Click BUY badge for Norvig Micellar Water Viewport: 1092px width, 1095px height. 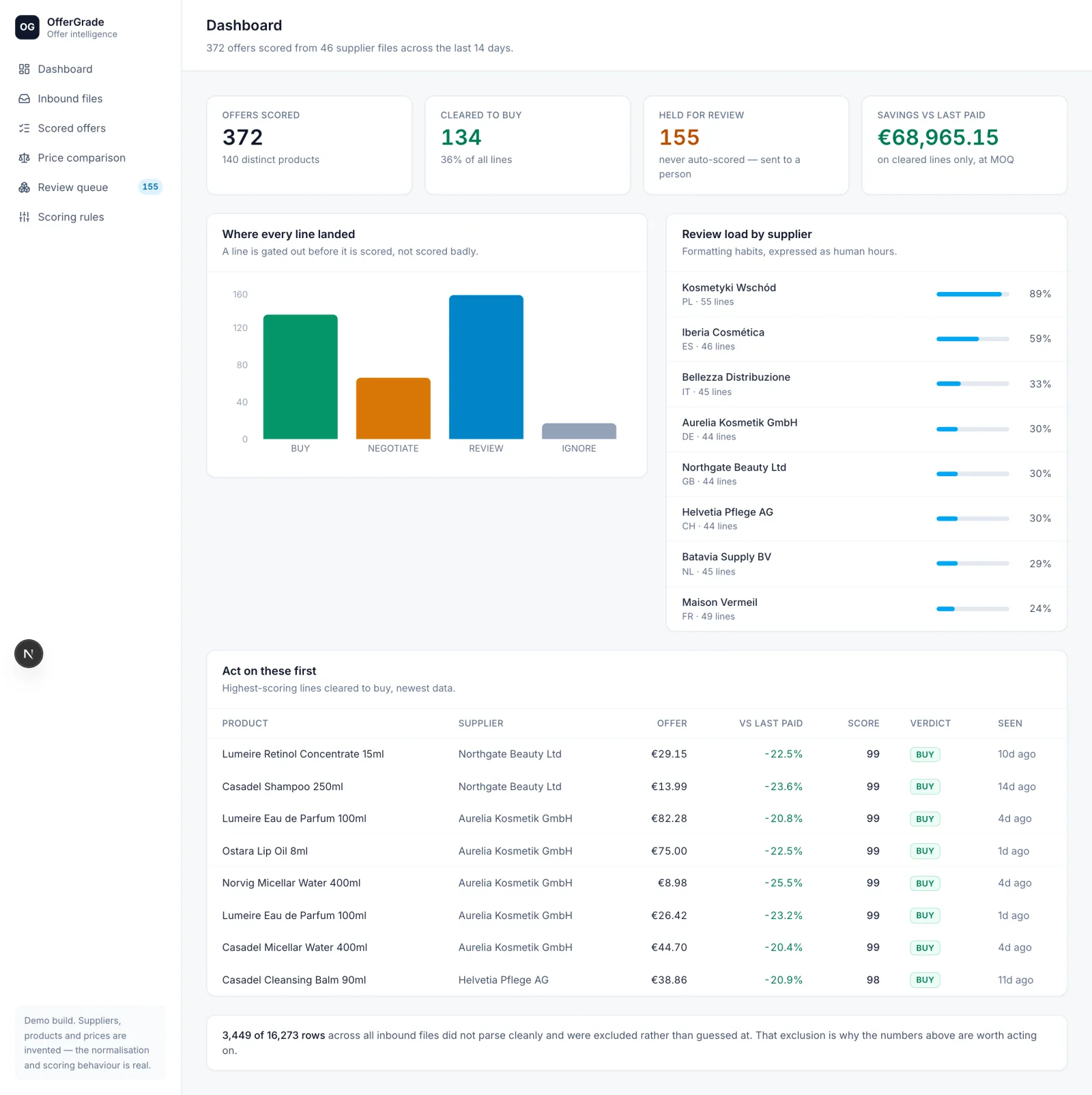[925, 884]
